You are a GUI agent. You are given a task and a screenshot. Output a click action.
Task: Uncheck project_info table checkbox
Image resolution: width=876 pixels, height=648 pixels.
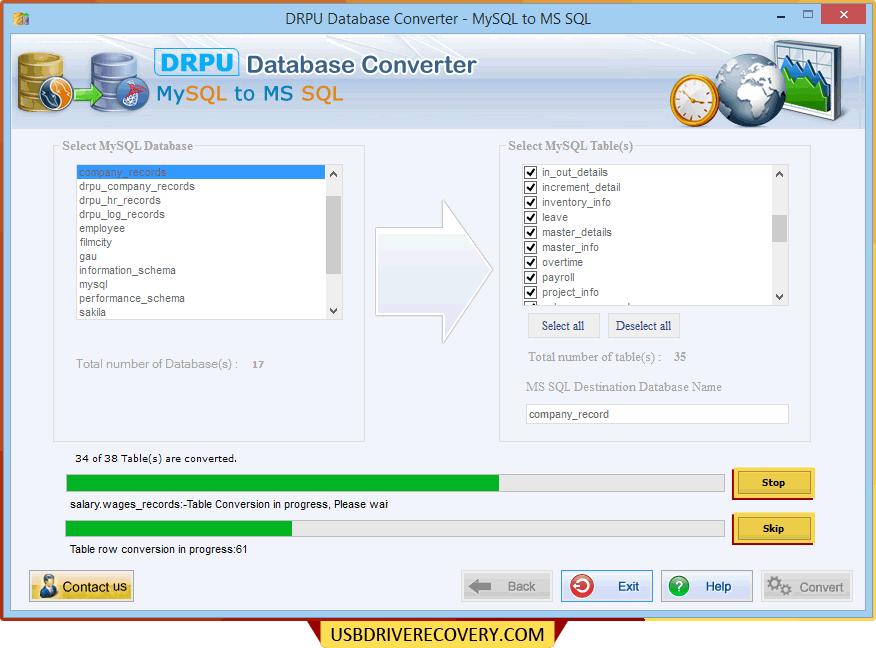coord(530,292)
